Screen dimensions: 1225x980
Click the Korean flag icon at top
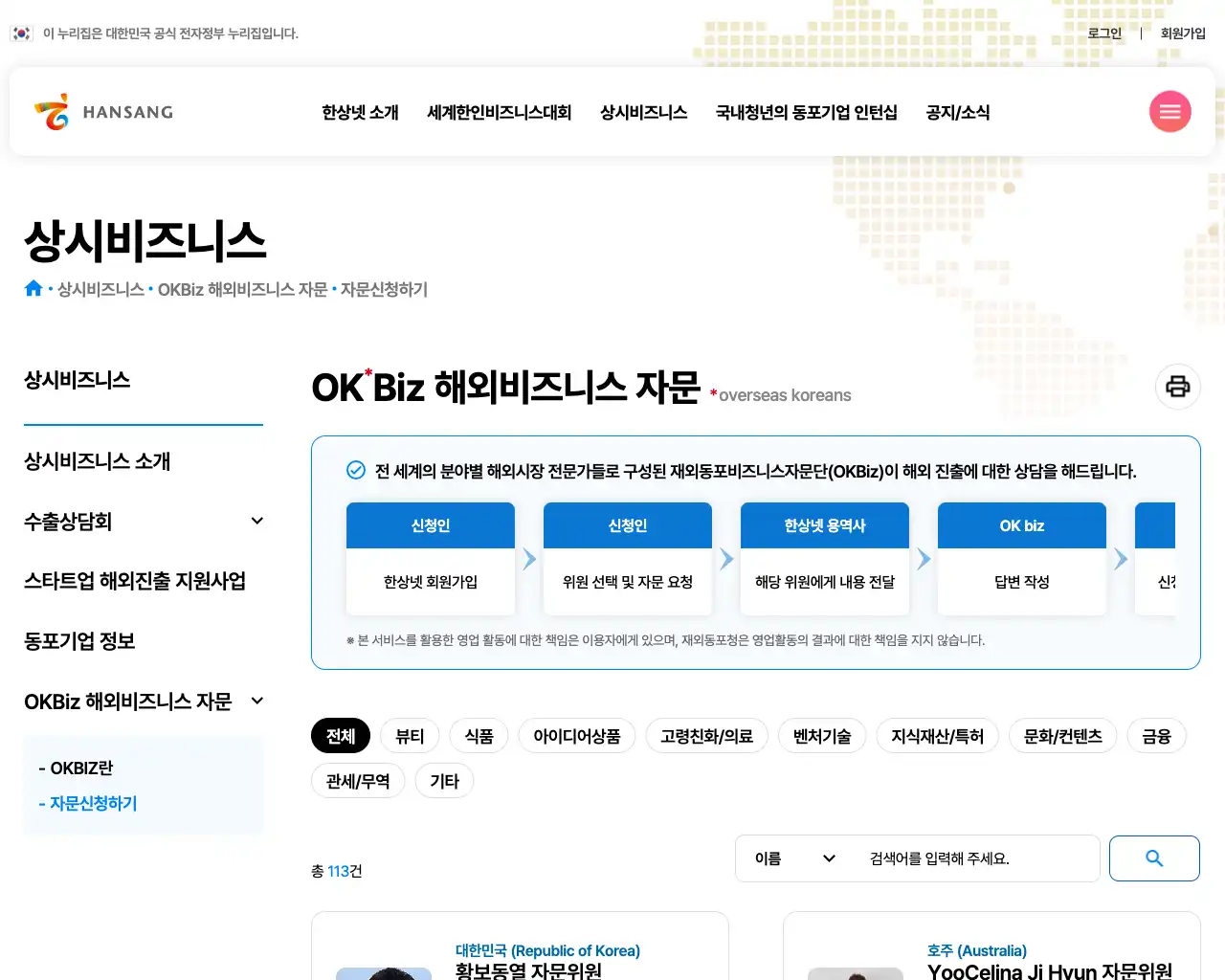pos(21,33)
